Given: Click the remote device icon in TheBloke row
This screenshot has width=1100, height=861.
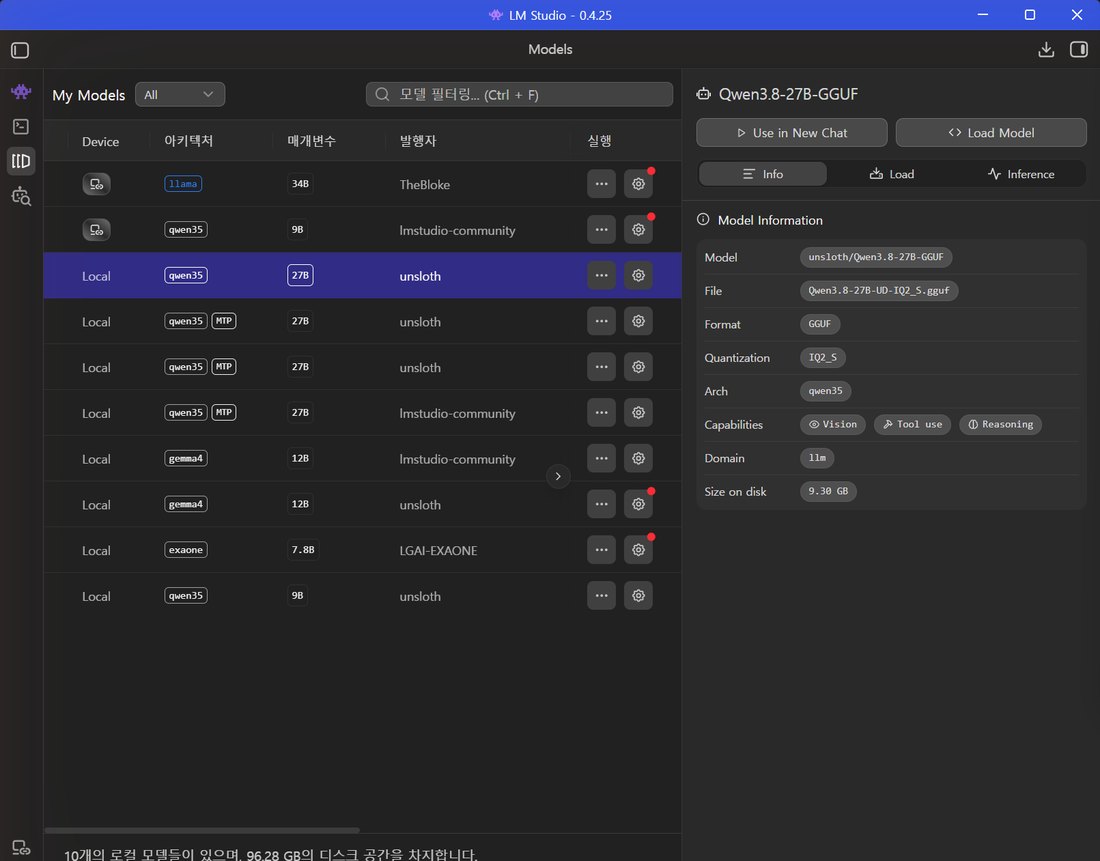Looking at the screenshot, I should [96, 185].
